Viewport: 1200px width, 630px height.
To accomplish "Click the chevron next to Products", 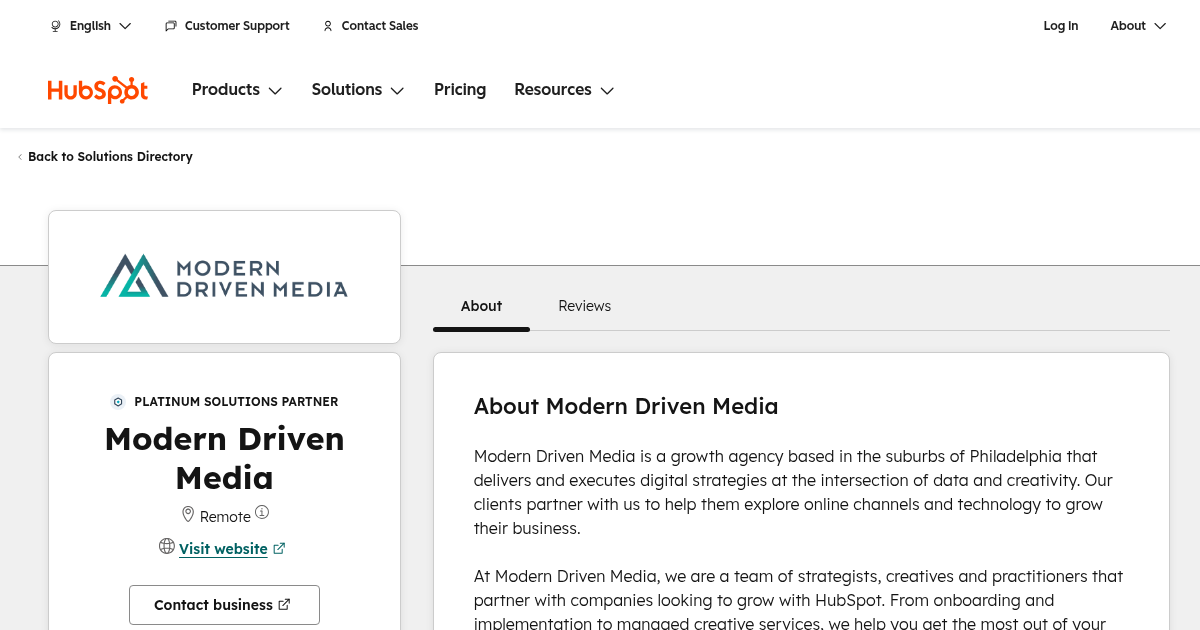I will click(275, 91).
